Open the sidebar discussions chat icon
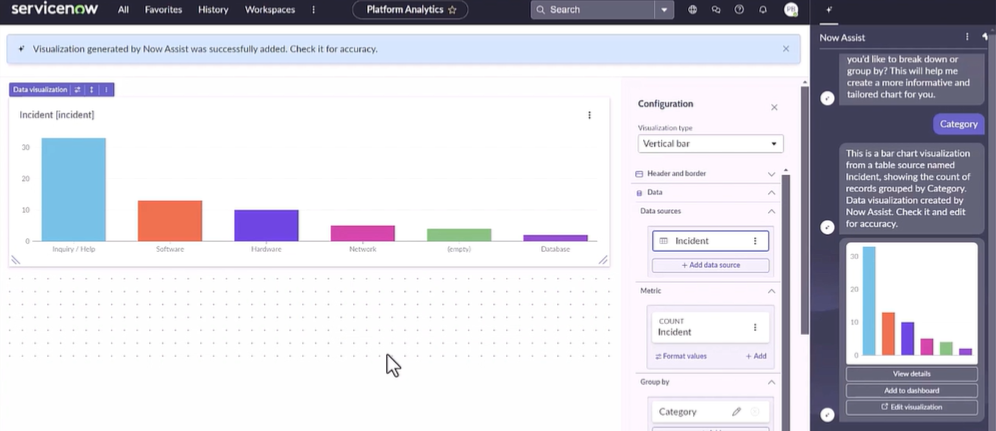 pos(716,10)
